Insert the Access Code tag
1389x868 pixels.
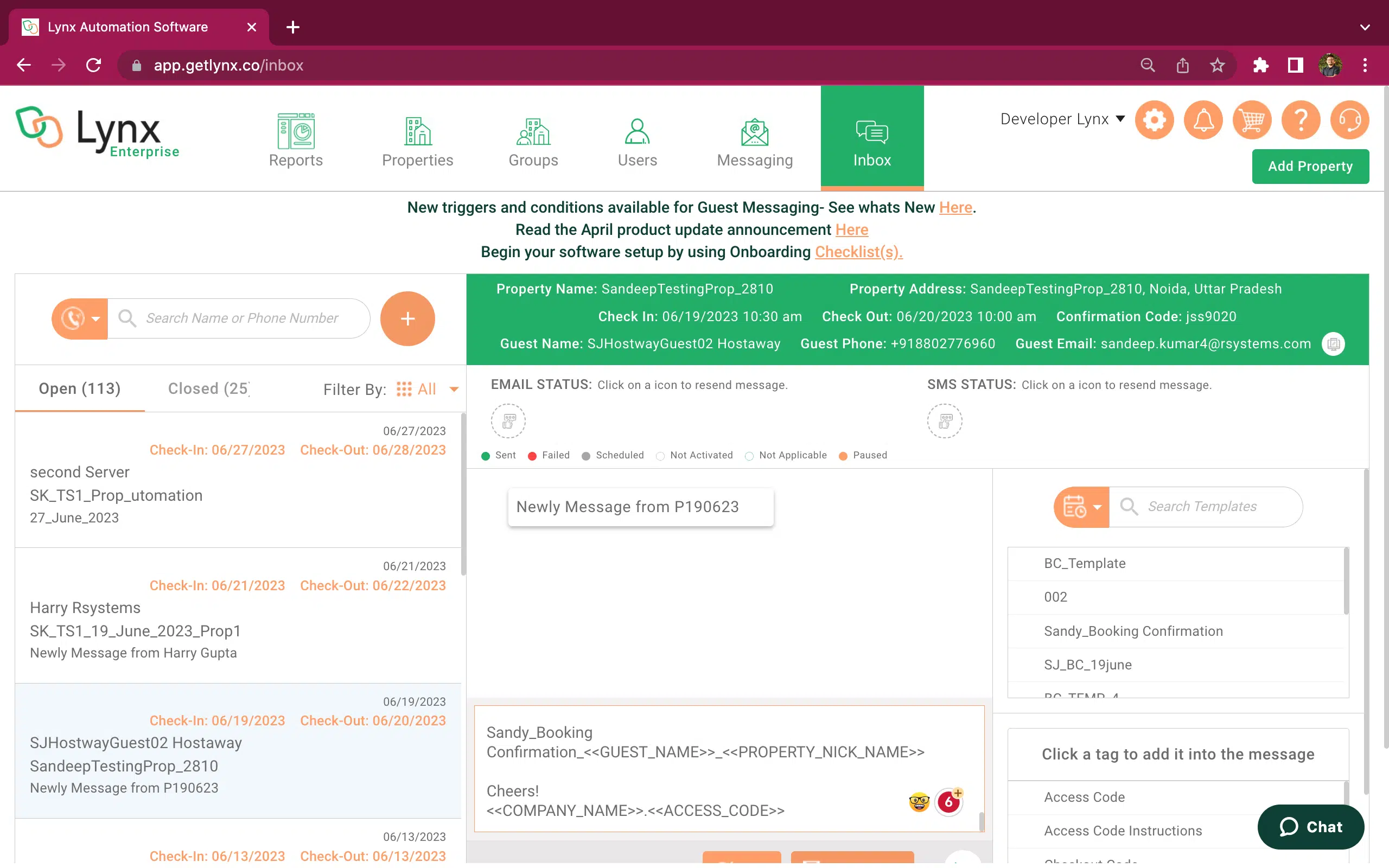click(x=1175, y=797)
